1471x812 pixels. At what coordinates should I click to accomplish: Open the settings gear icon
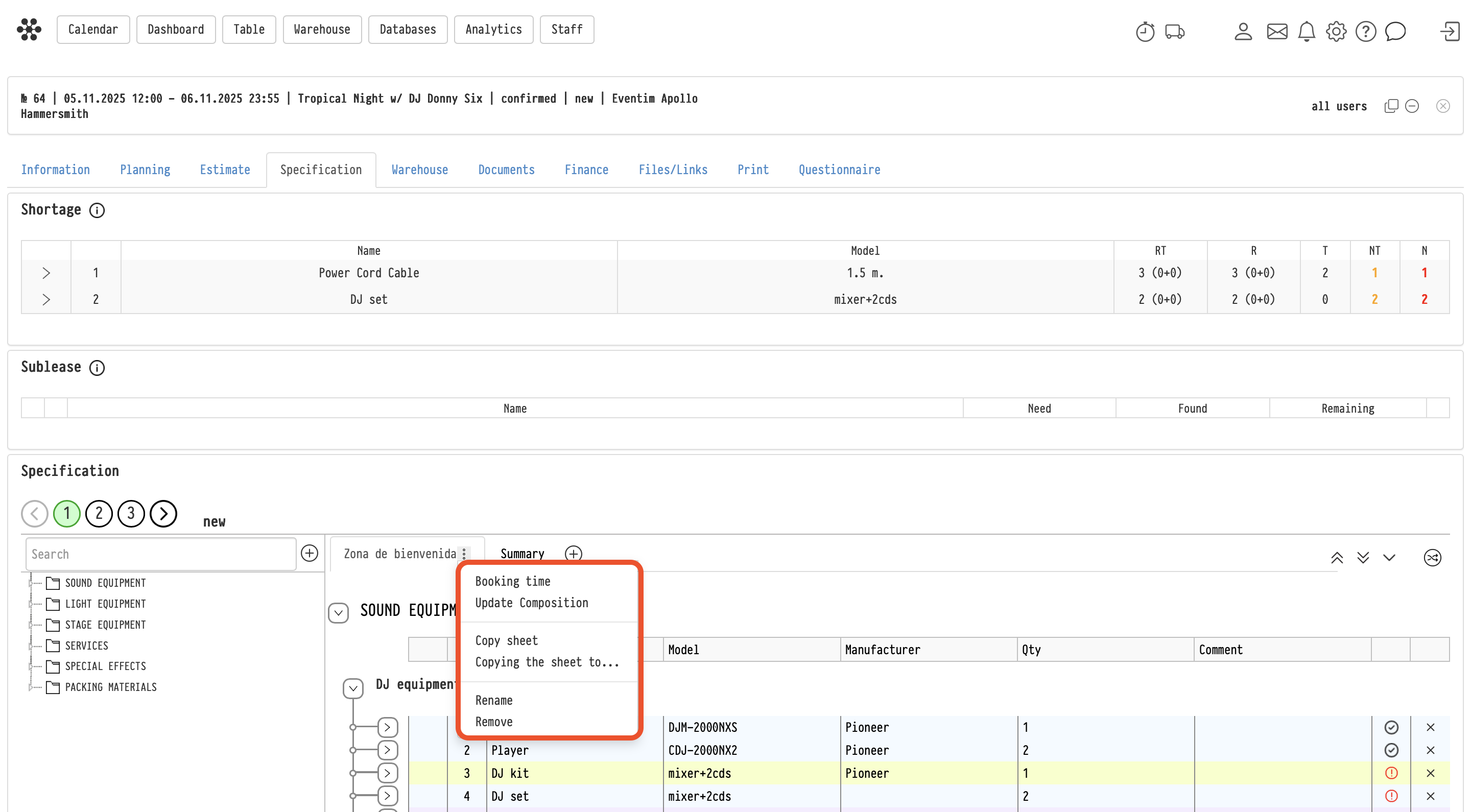click(x=1336, y=31)
